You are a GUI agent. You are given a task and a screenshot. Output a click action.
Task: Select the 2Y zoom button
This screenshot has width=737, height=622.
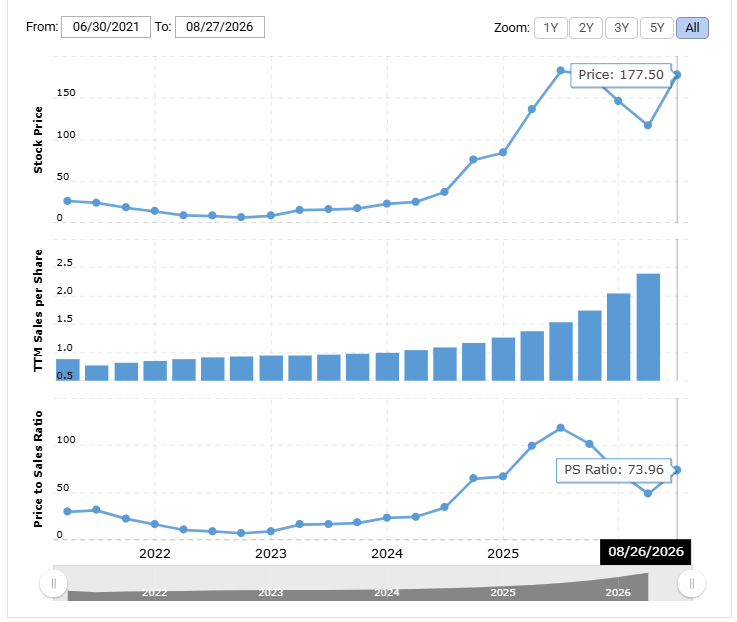click(586, 28)
